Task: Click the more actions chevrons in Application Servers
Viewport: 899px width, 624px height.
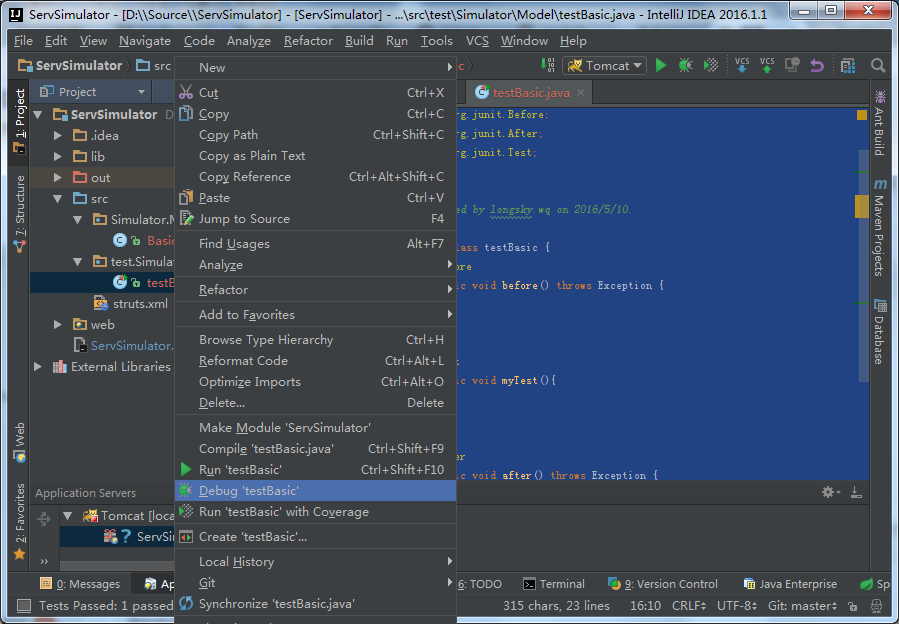Action: [x=44, y=561]
